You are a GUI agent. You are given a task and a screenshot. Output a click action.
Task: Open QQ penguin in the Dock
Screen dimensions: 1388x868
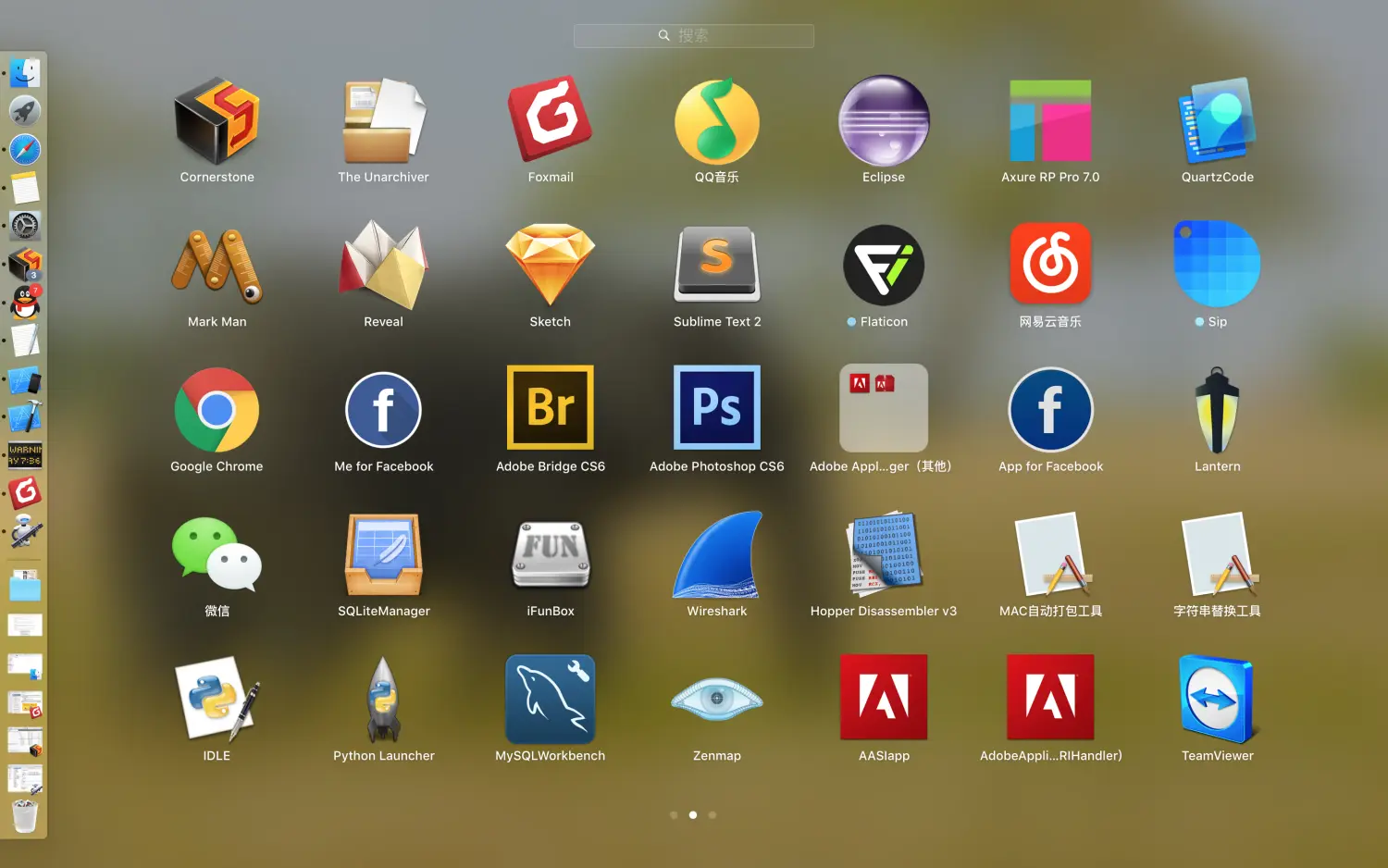pyautogui.click(x=25, y=302)
